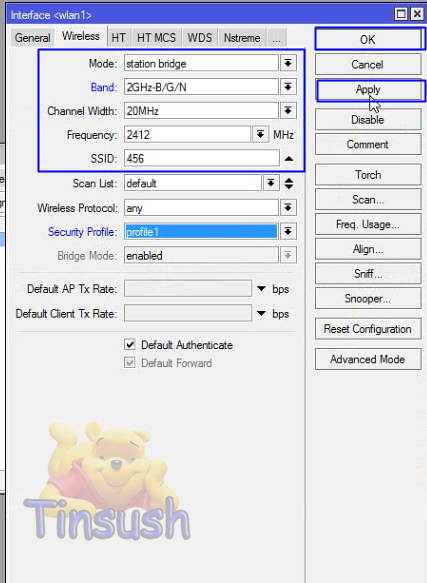Open Freq. Usage... window
427x583 pixels.
tap(368, 224)
